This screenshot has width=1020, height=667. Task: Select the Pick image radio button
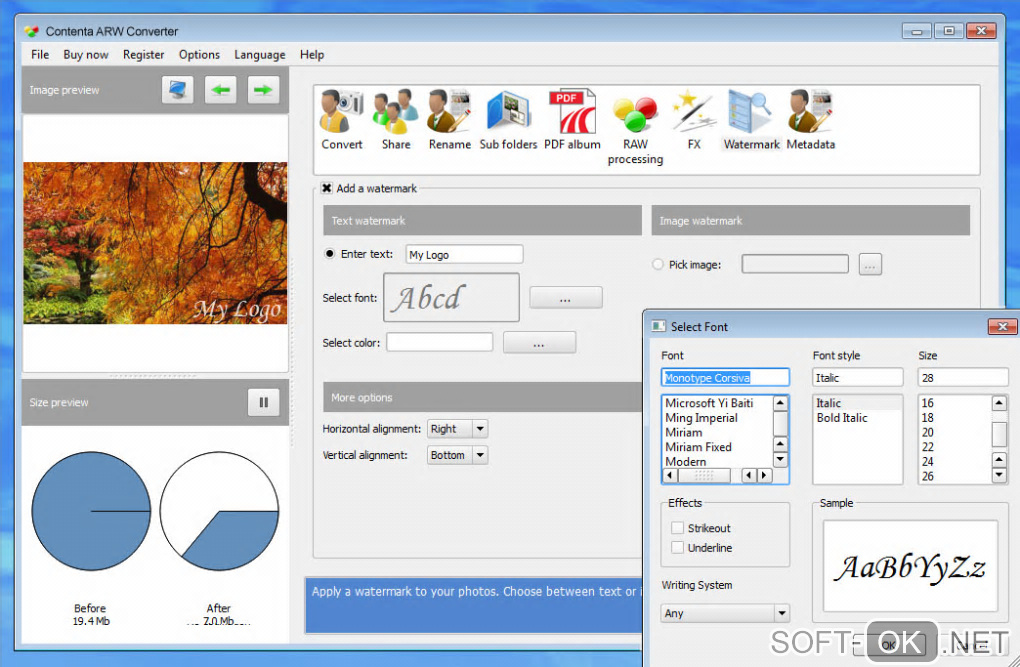(x=658, y=264)
